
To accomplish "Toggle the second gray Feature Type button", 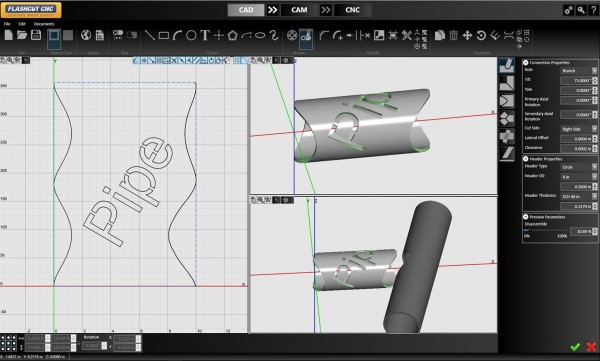I will point(68,36).
